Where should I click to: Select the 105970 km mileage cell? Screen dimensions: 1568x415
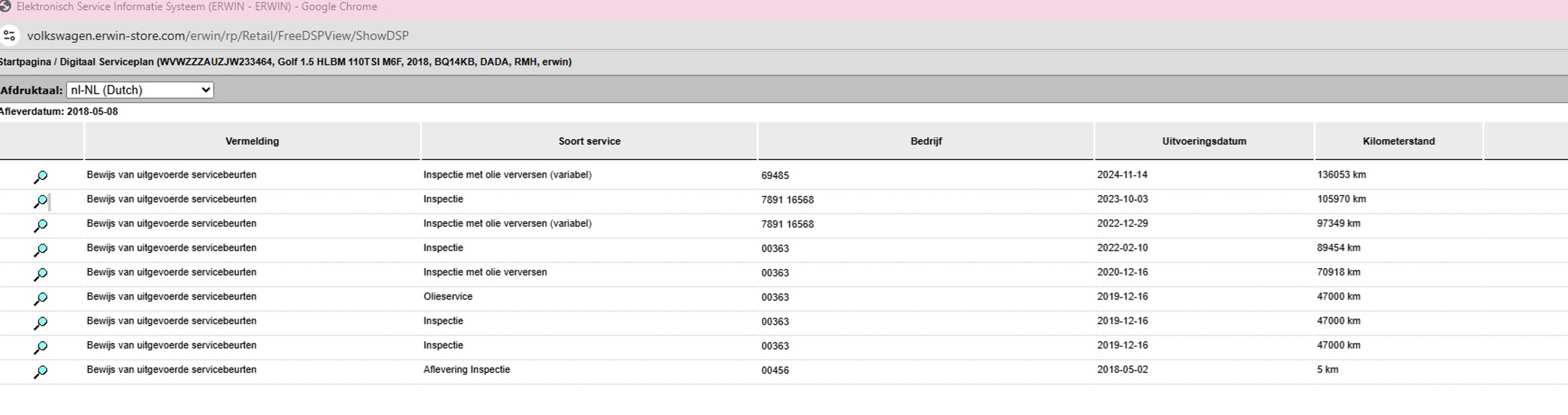[1342, 199]
